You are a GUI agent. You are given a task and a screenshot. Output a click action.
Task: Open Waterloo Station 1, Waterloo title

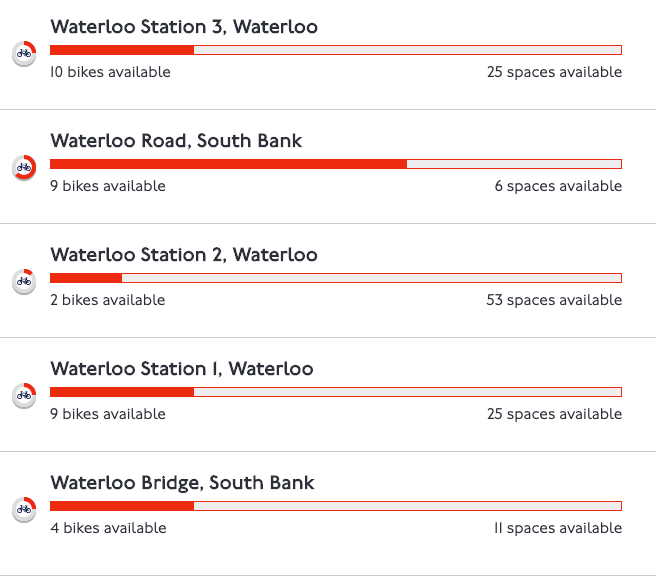click(x=182, y=369)
